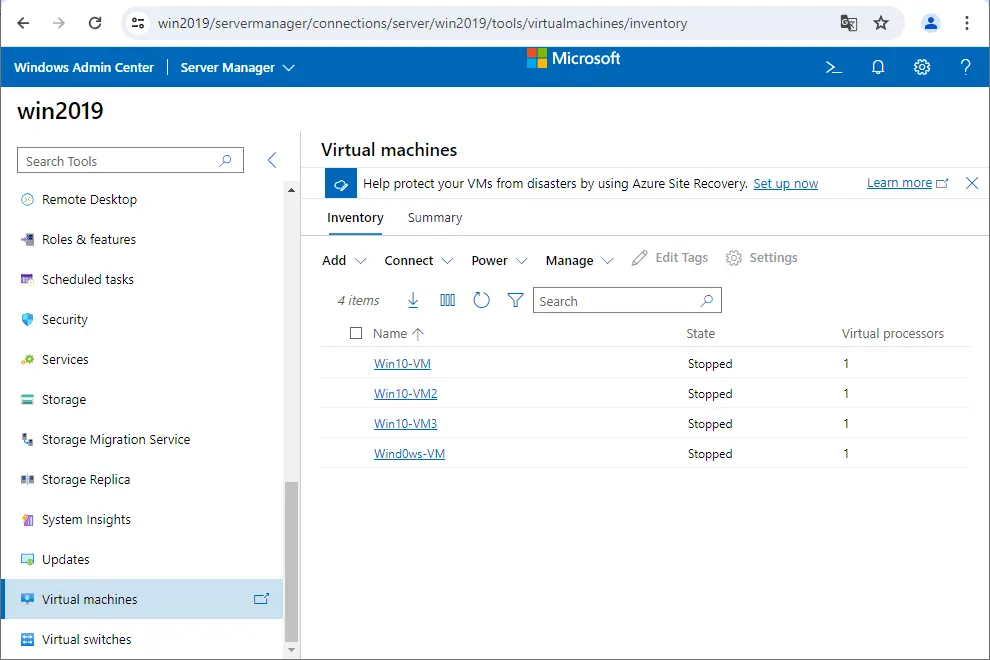Open the choose columns icon
The height and width of the screenshot is (660, 990).
pyautogui.click(x=447, y=300)
